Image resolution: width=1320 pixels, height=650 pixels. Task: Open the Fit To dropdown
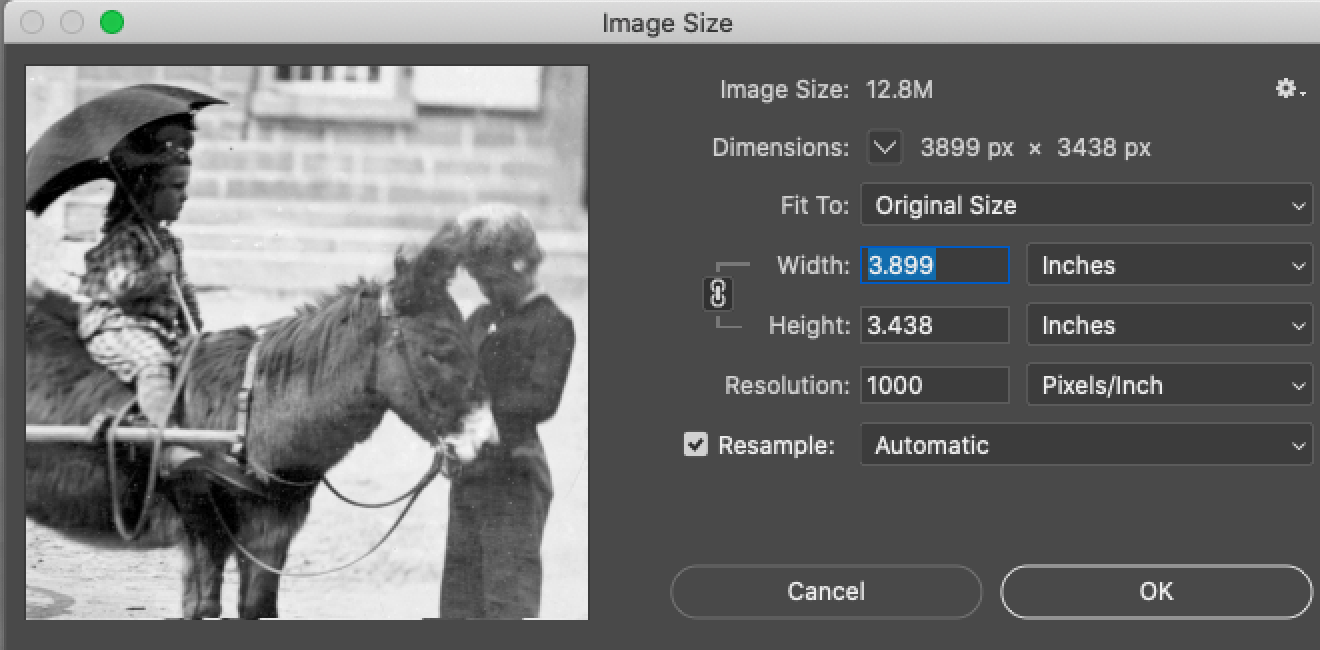click(1086, 206)
